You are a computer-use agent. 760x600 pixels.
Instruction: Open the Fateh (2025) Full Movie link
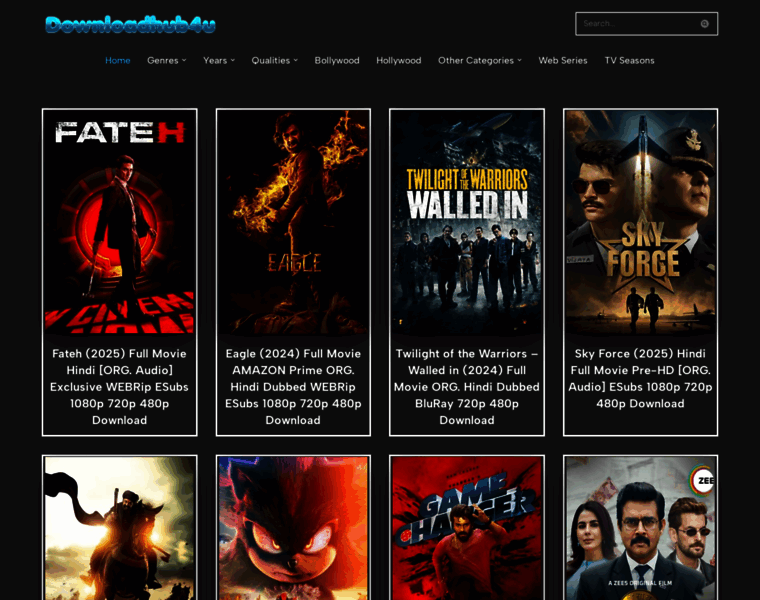coord(120,387)
